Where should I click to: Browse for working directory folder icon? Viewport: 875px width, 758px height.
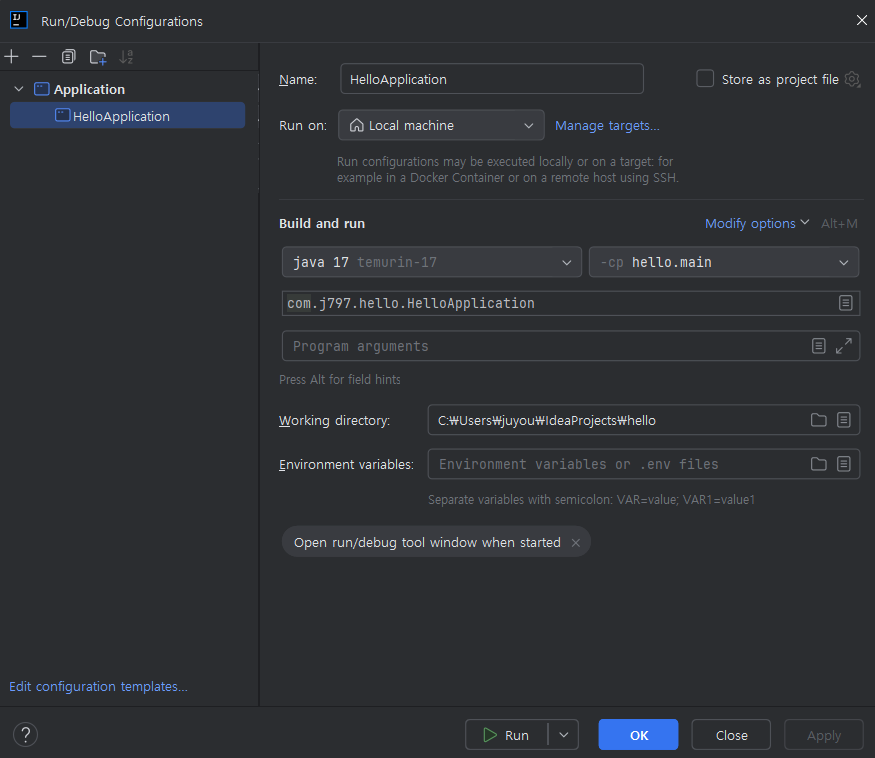coord(818,420)
